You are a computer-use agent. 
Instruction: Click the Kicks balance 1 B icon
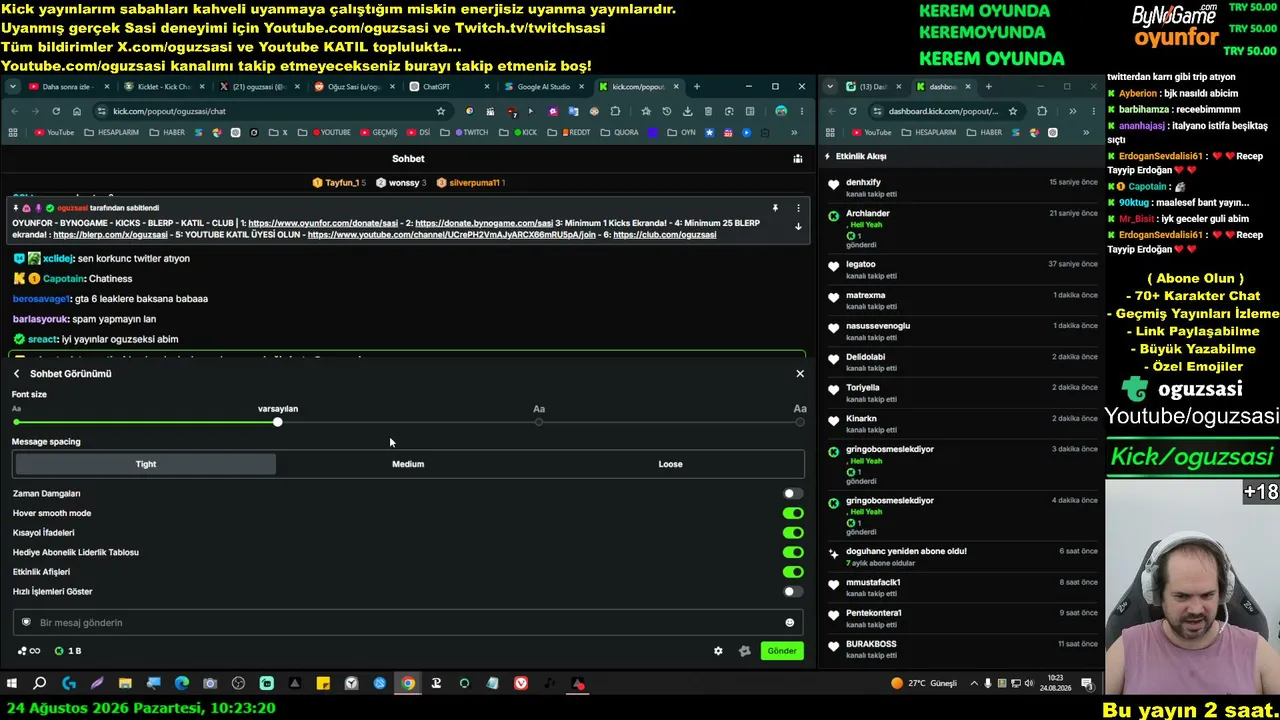click(68, 651)
